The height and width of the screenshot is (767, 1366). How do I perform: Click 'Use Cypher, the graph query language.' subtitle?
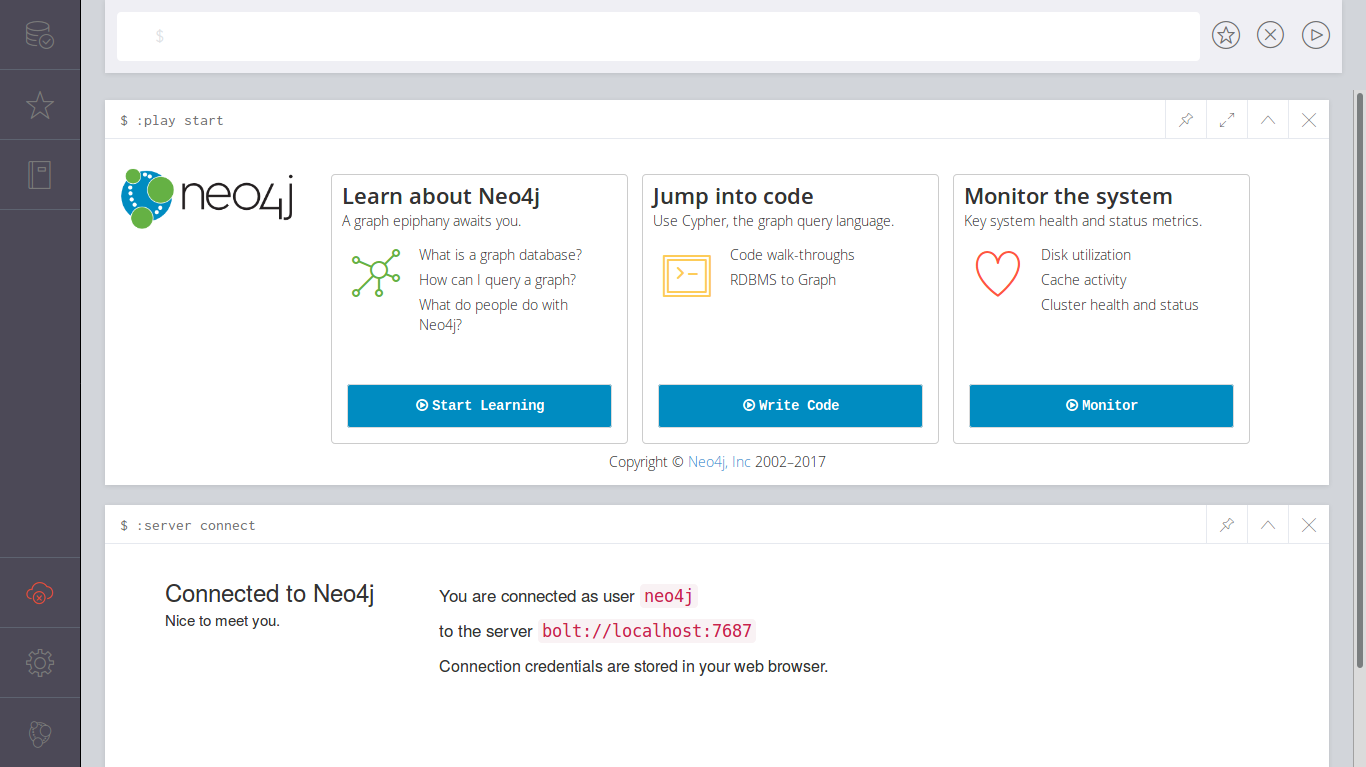click(x=774, y=221)
